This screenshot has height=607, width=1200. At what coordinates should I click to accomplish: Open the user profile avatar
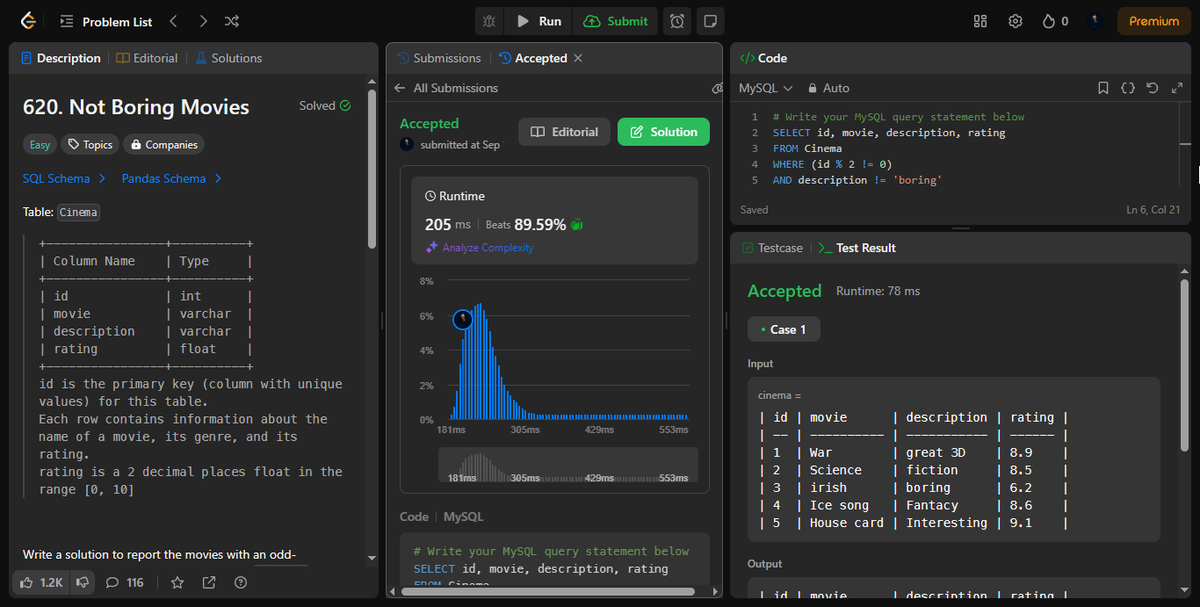point(1096,21)
